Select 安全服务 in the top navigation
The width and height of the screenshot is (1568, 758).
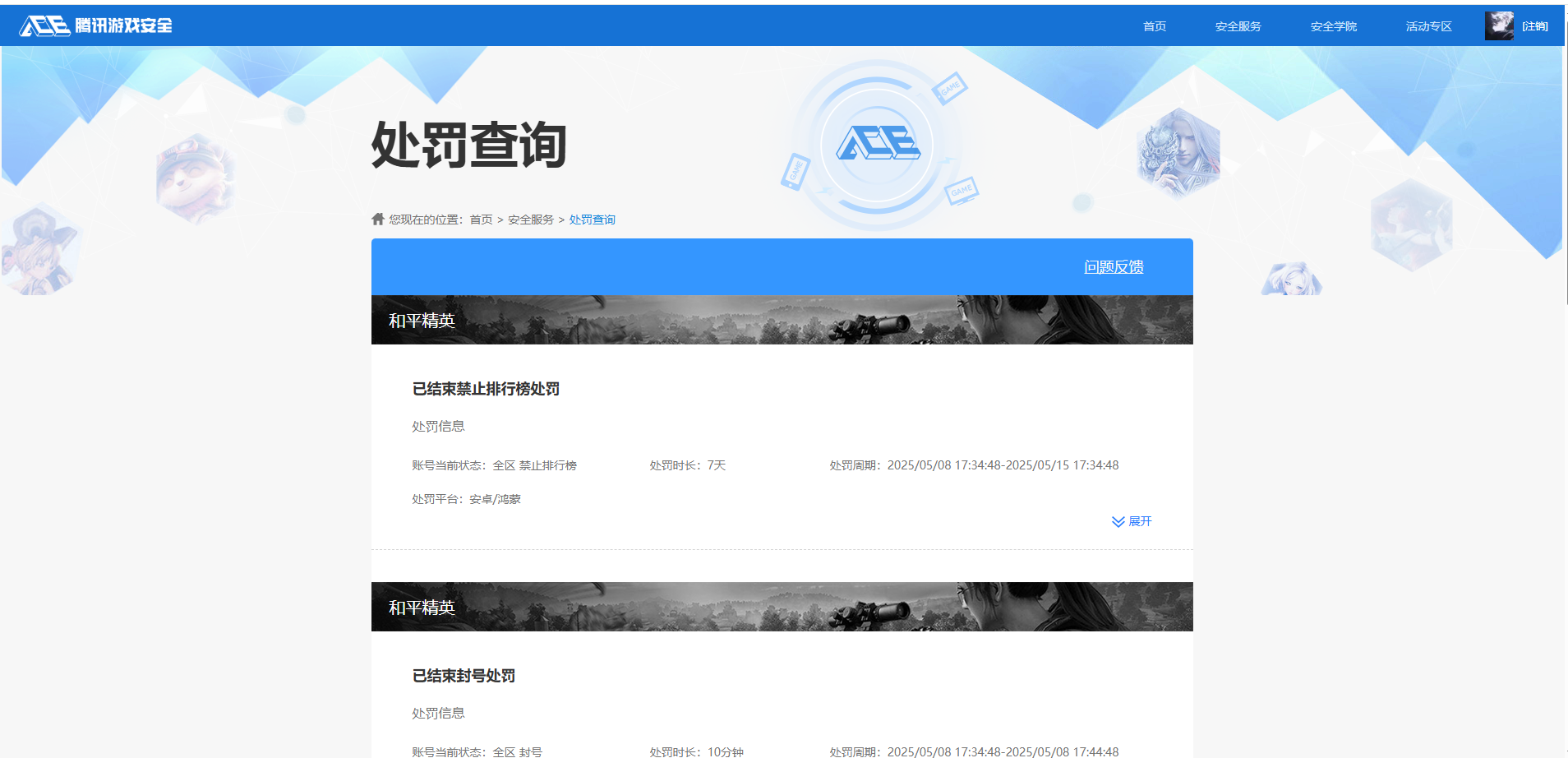1238,25
